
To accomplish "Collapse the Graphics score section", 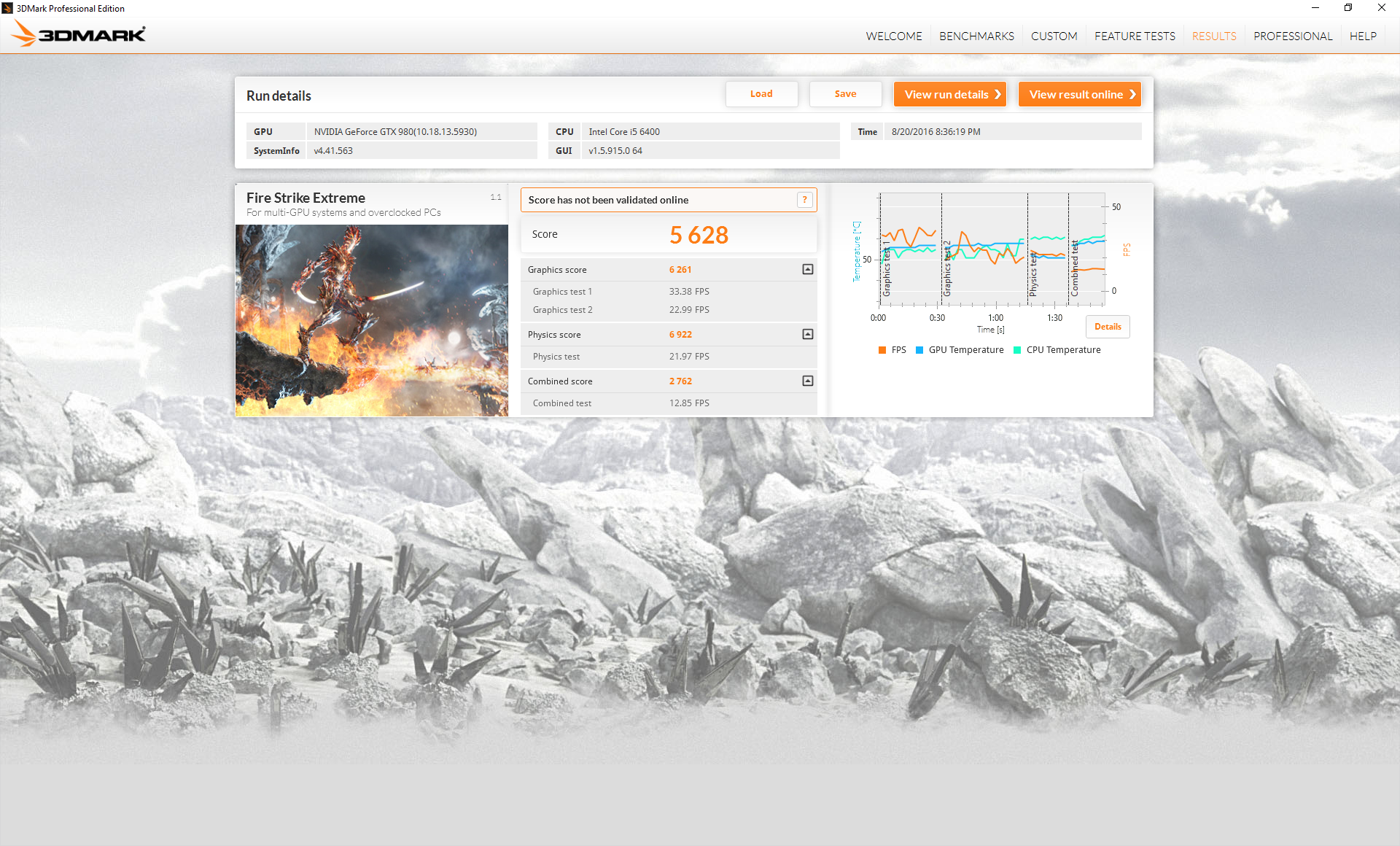I will pyautogui.click(x=808, y=270).
